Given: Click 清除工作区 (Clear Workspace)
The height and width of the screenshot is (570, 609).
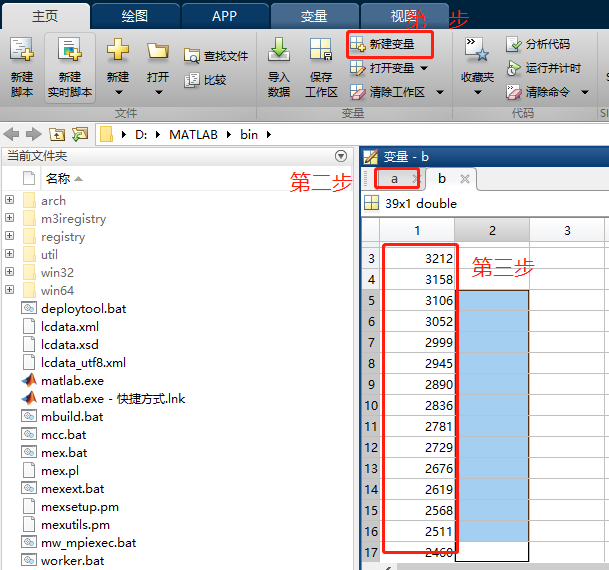Looking at the screenshot, I should (387, 92).
